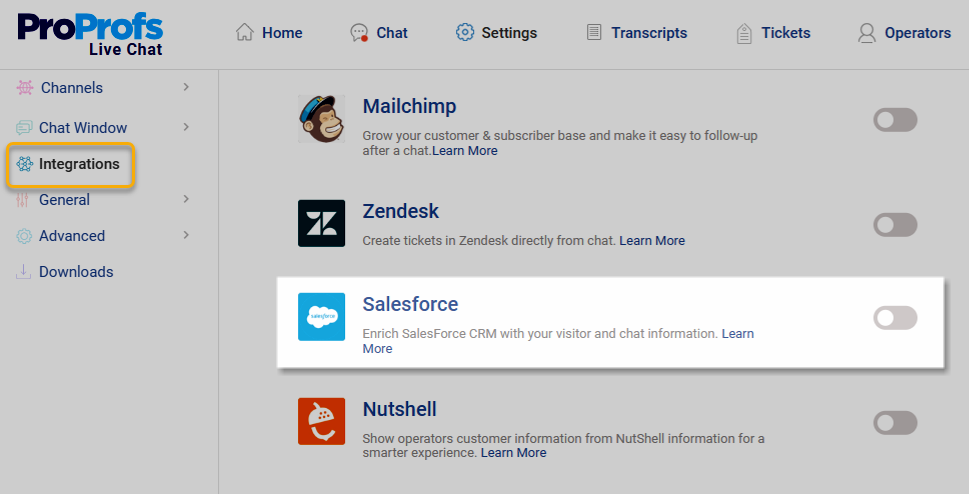Image resolution: width=969 pixels, height=494 pixels.
Task: Click the Zendesk logo icon
Action: coord(321,223)
